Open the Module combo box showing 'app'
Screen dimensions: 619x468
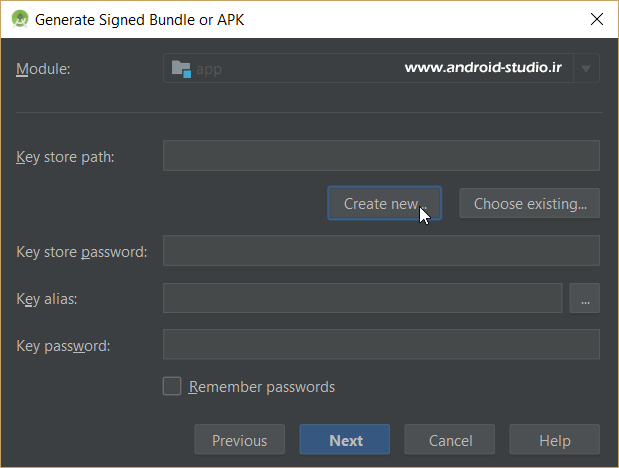pyautogui.click(x=370, y=69)
